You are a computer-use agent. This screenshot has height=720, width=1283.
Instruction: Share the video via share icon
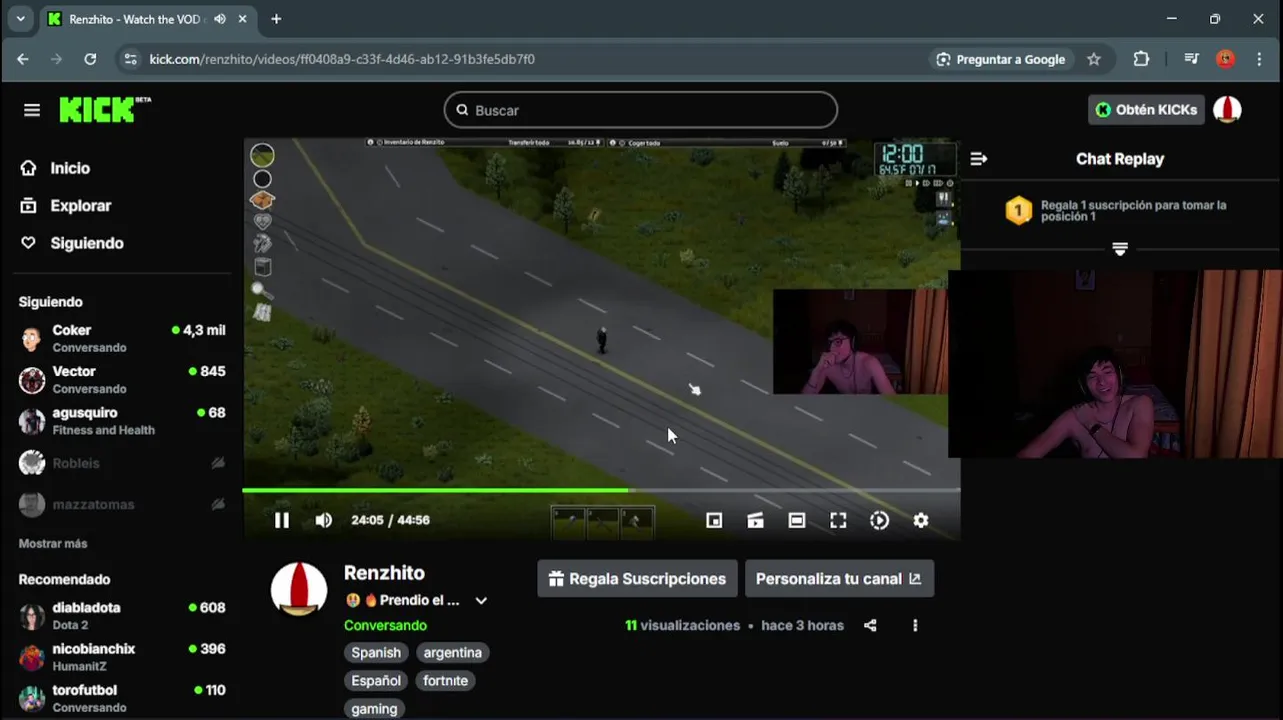pos(870,626)
